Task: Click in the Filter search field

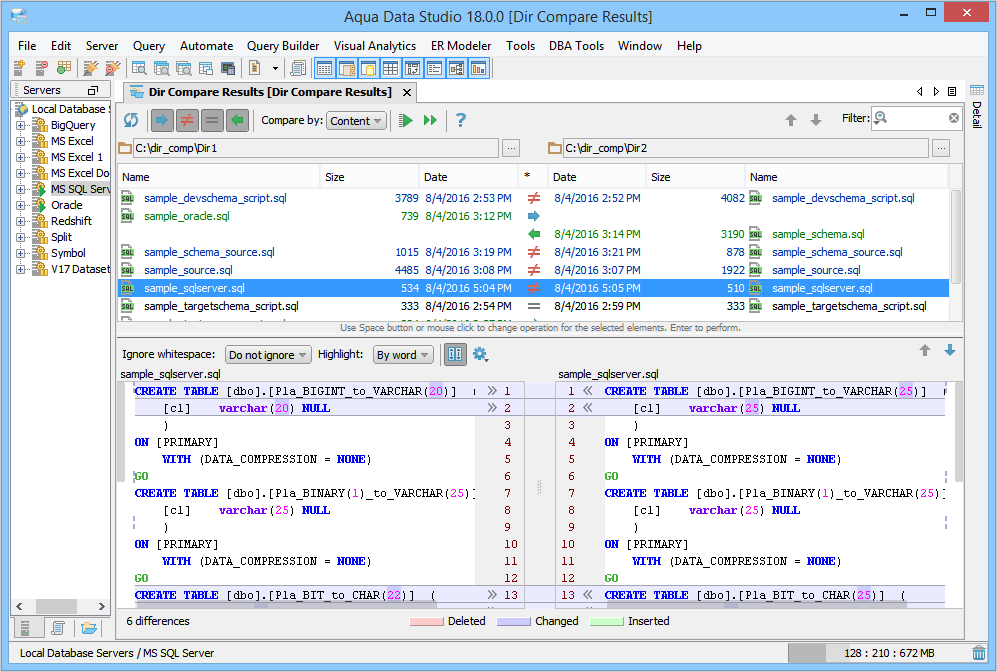Action: tap(917, 119)
